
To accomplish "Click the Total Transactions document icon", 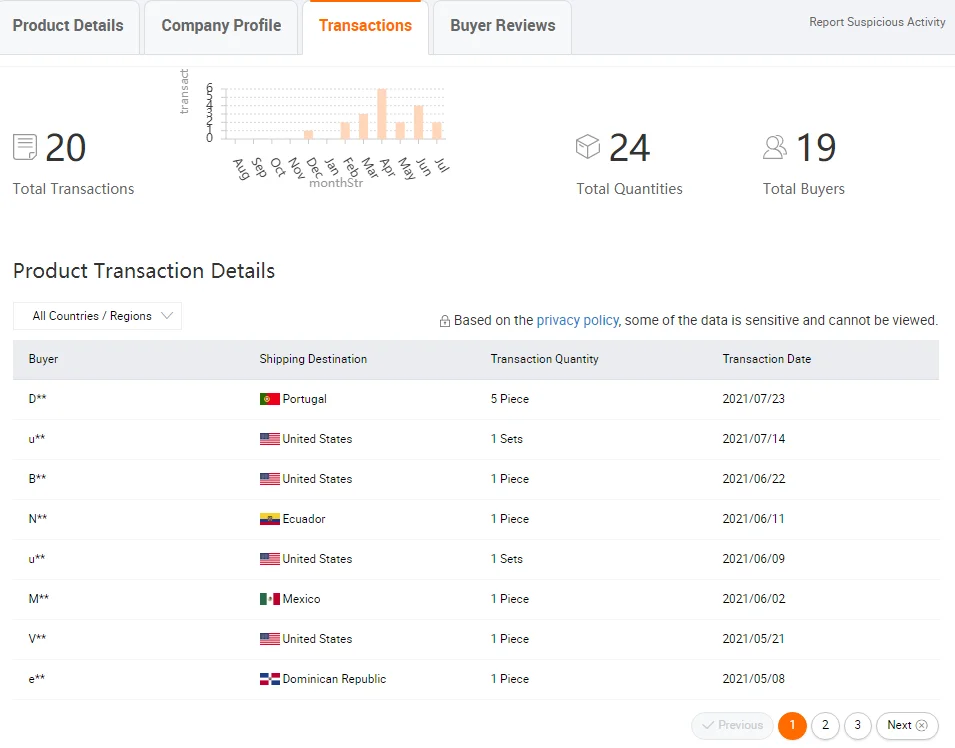I will 25,147.
